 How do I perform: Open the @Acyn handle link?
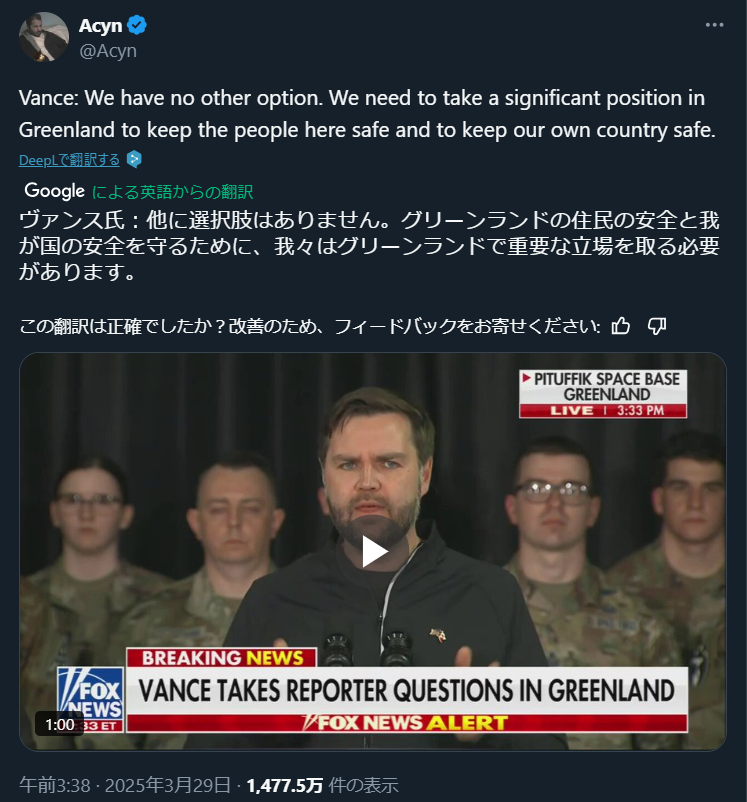(108, 51)
